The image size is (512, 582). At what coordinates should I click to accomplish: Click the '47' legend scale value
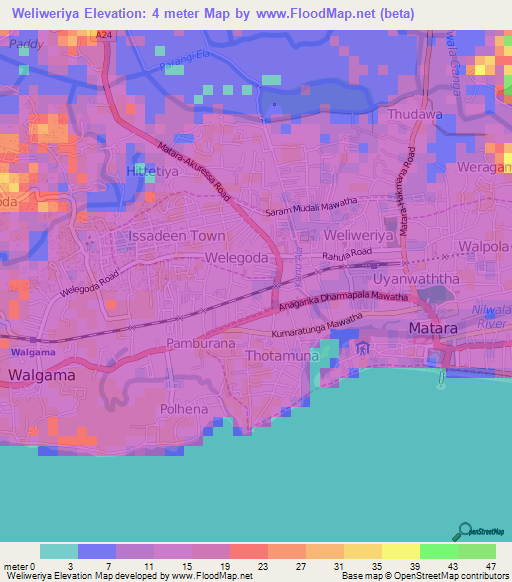(x=491, y=567)
